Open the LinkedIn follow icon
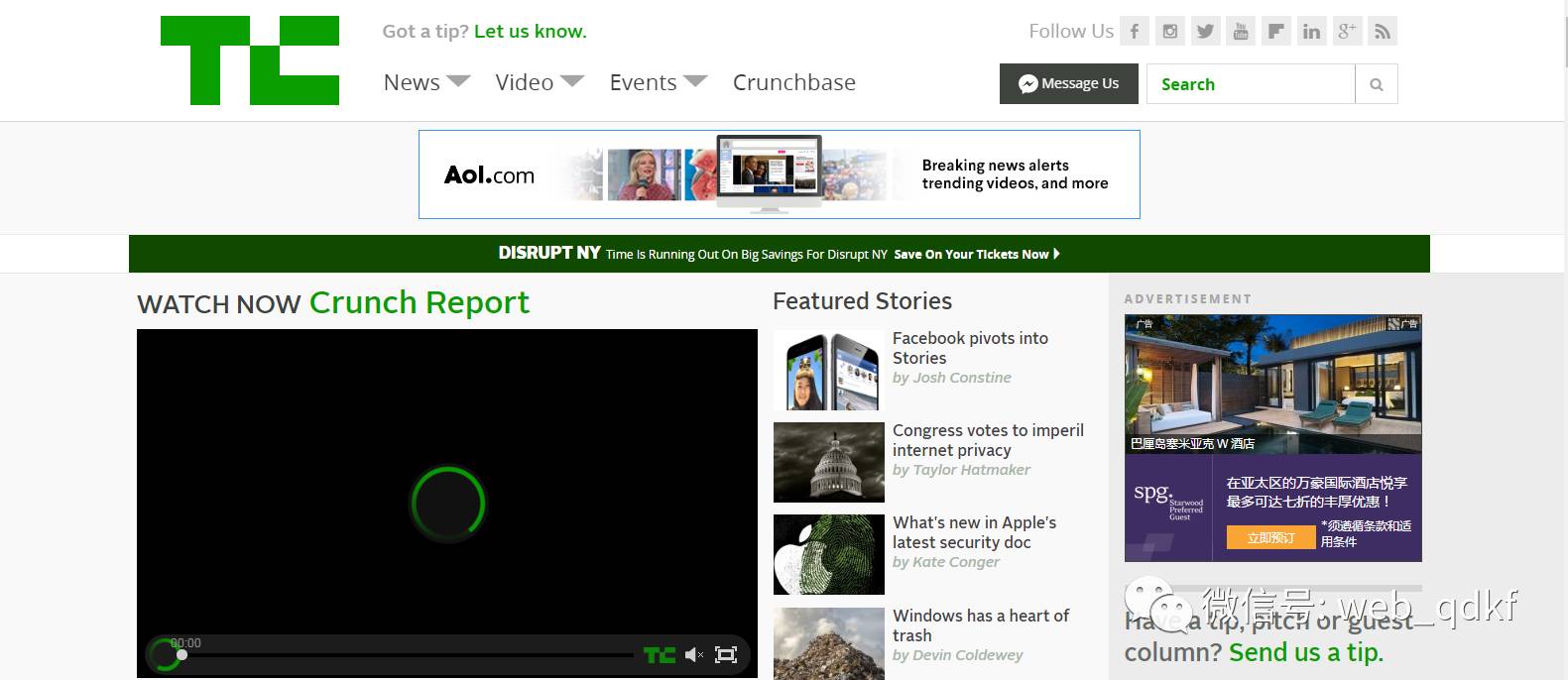Screen dimensions: 1568x680 point(1311,31)
